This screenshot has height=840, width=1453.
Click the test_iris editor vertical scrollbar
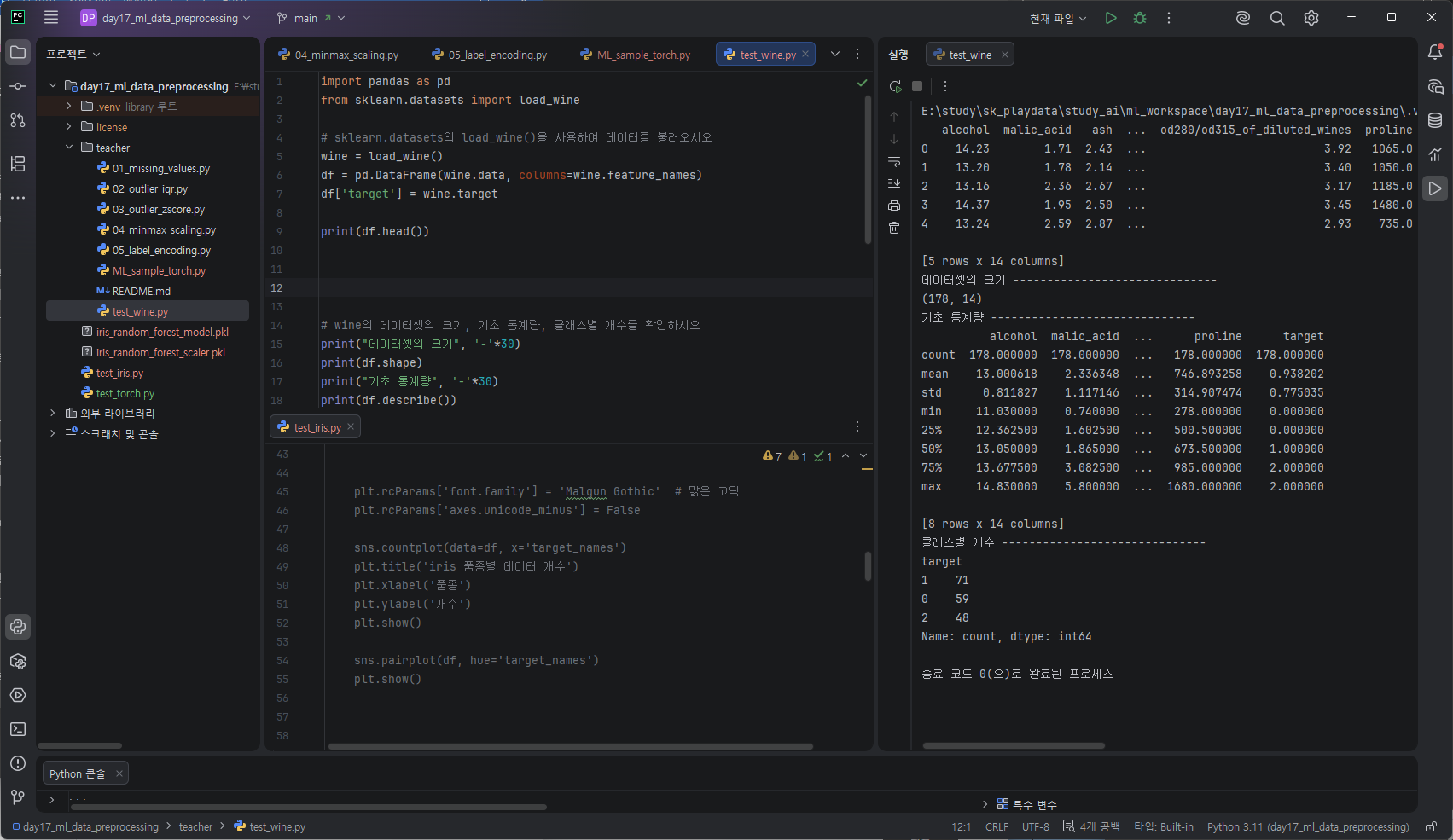click(868, 565)
